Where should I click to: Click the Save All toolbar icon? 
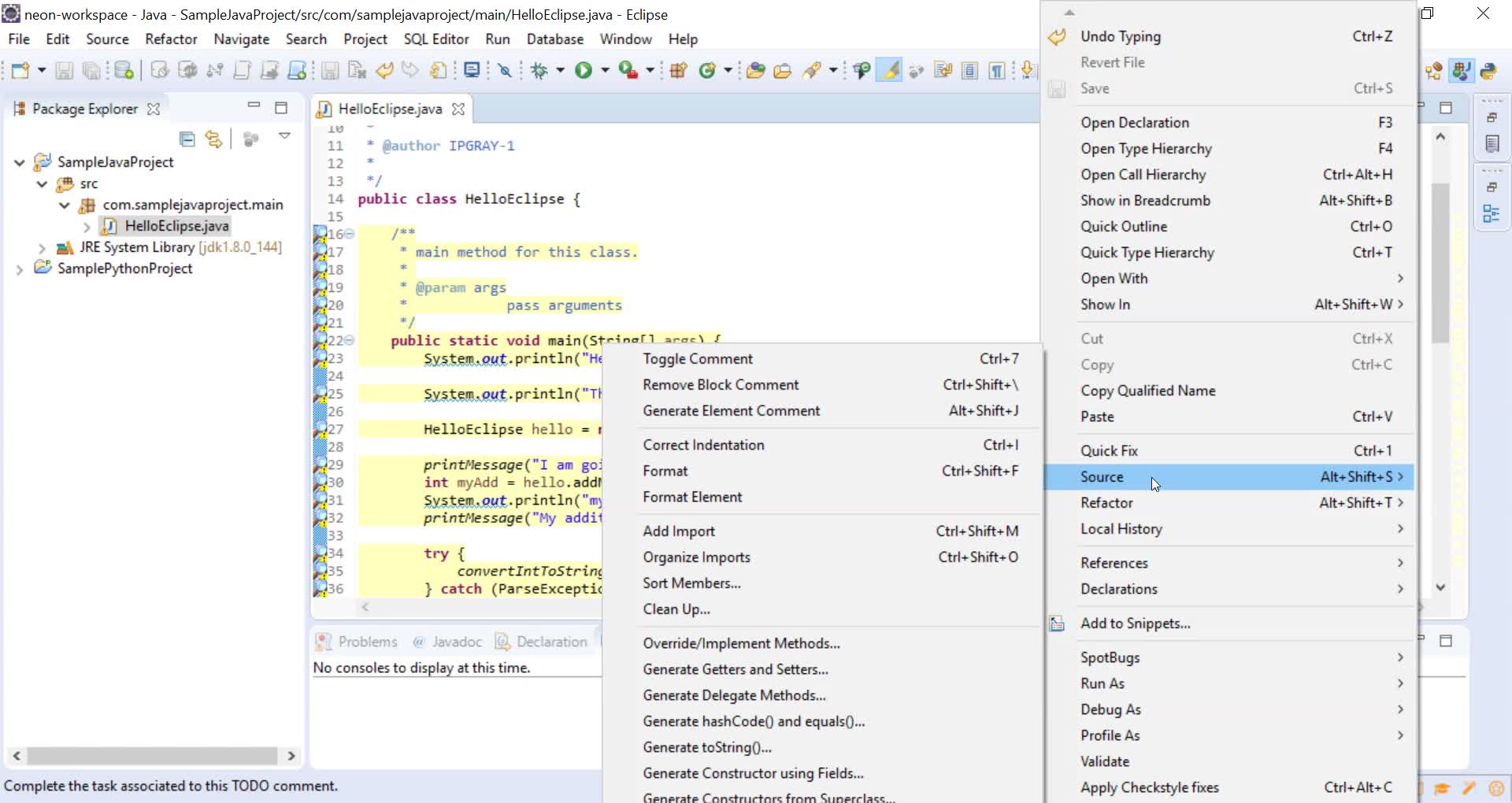click(x=92, y=70)
